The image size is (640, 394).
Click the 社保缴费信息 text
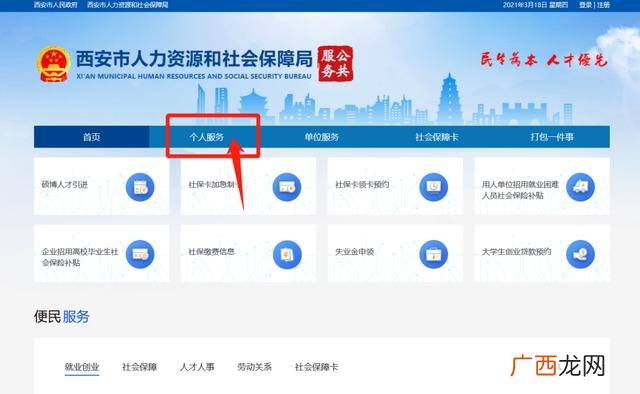click(211, 252)
